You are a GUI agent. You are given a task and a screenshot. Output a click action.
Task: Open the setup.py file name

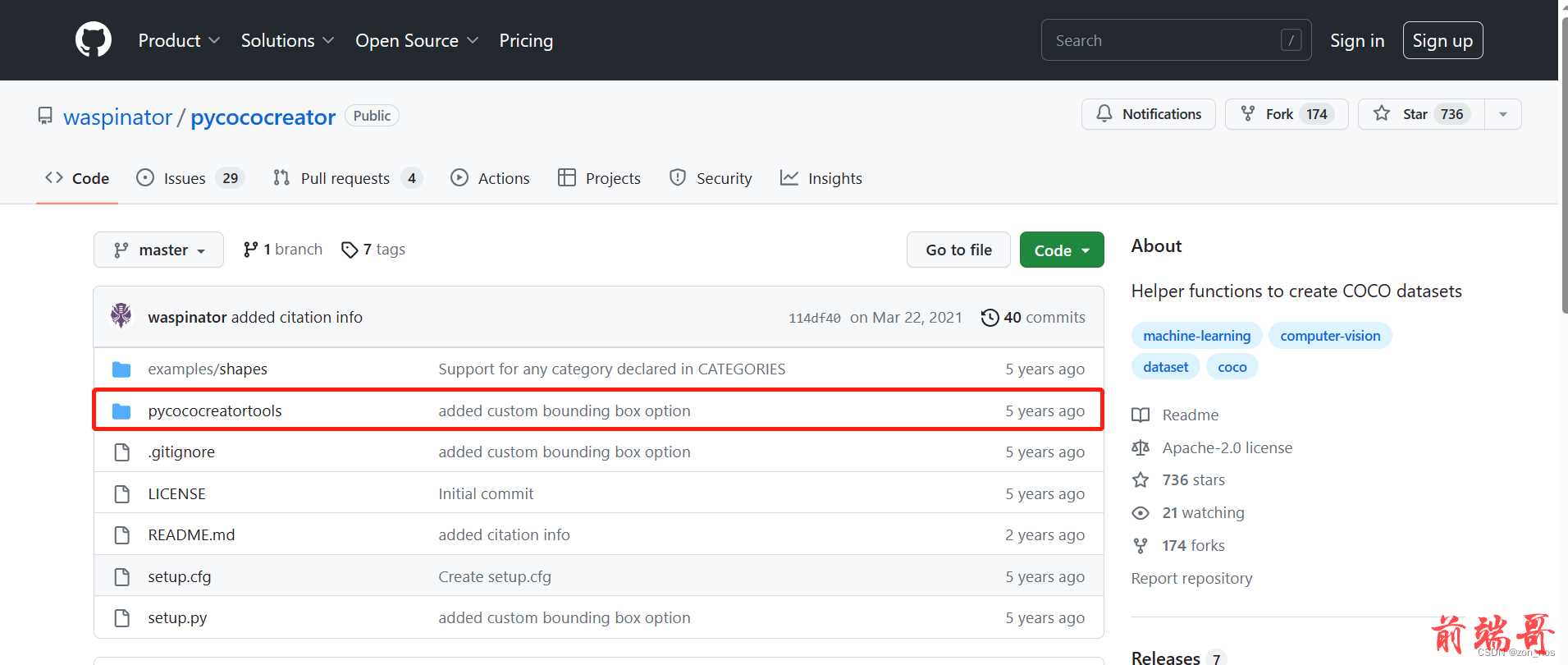[177, 617]
